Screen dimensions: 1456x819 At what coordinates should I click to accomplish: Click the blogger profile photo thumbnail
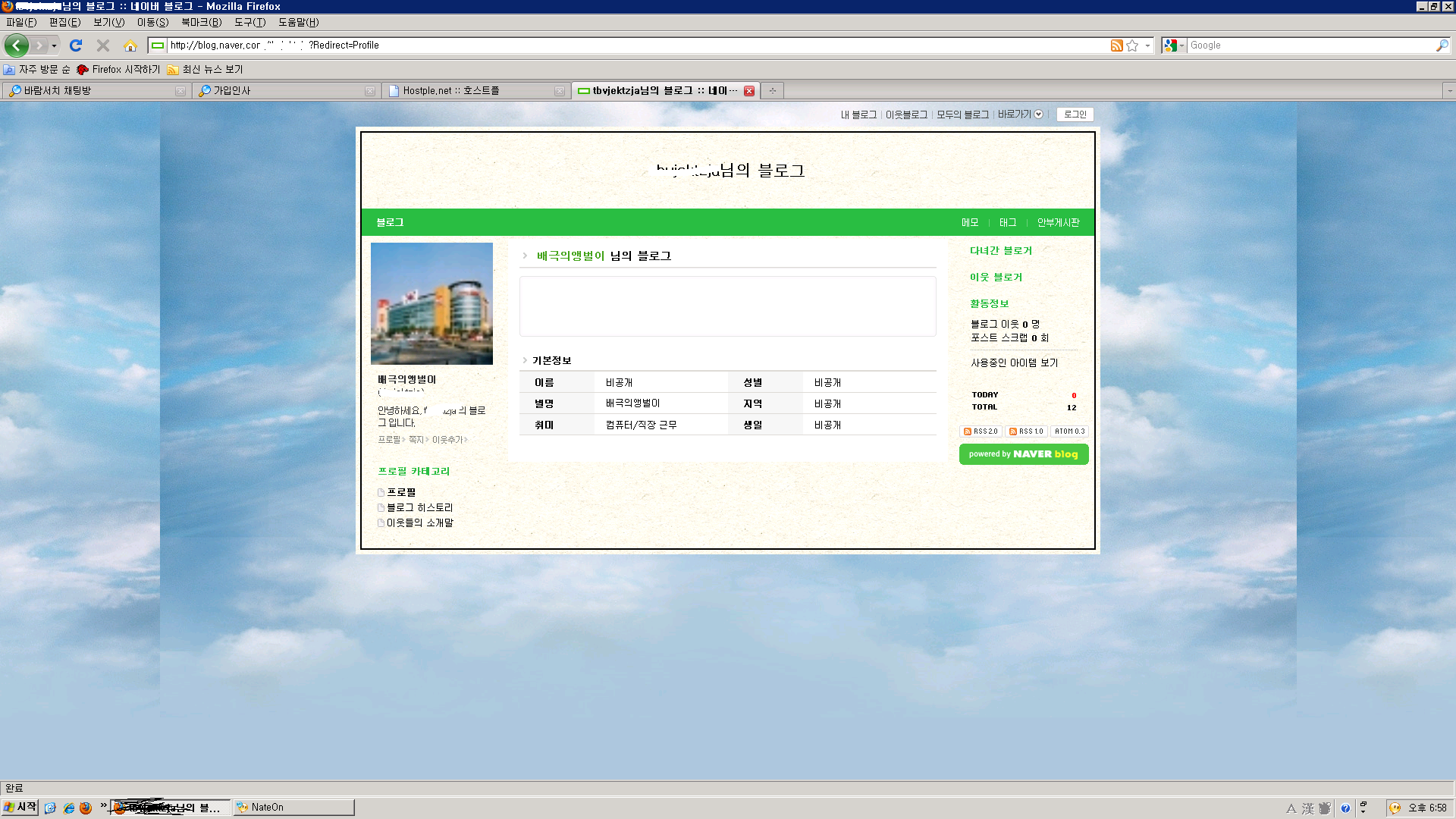coord(431,303)
